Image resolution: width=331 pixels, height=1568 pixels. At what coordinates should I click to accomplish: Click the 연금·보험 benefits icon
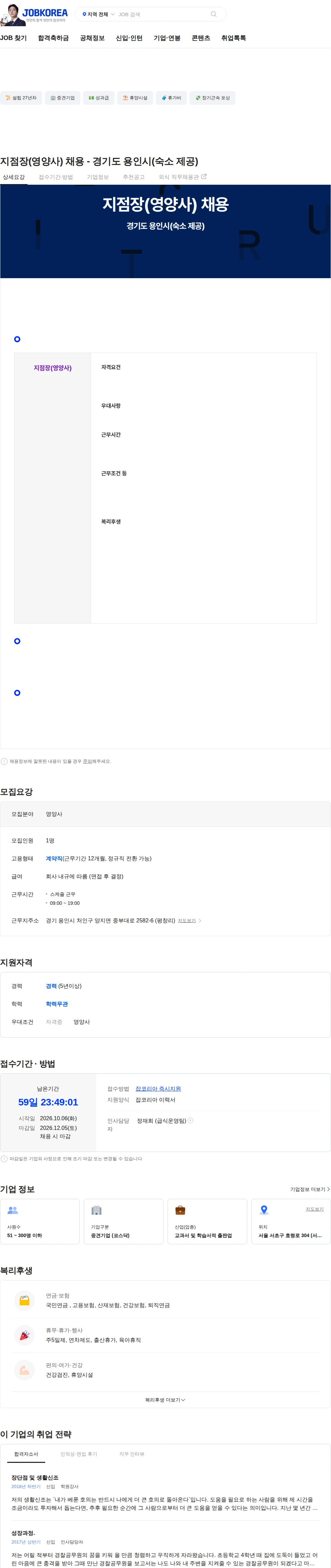(24, 1301)
